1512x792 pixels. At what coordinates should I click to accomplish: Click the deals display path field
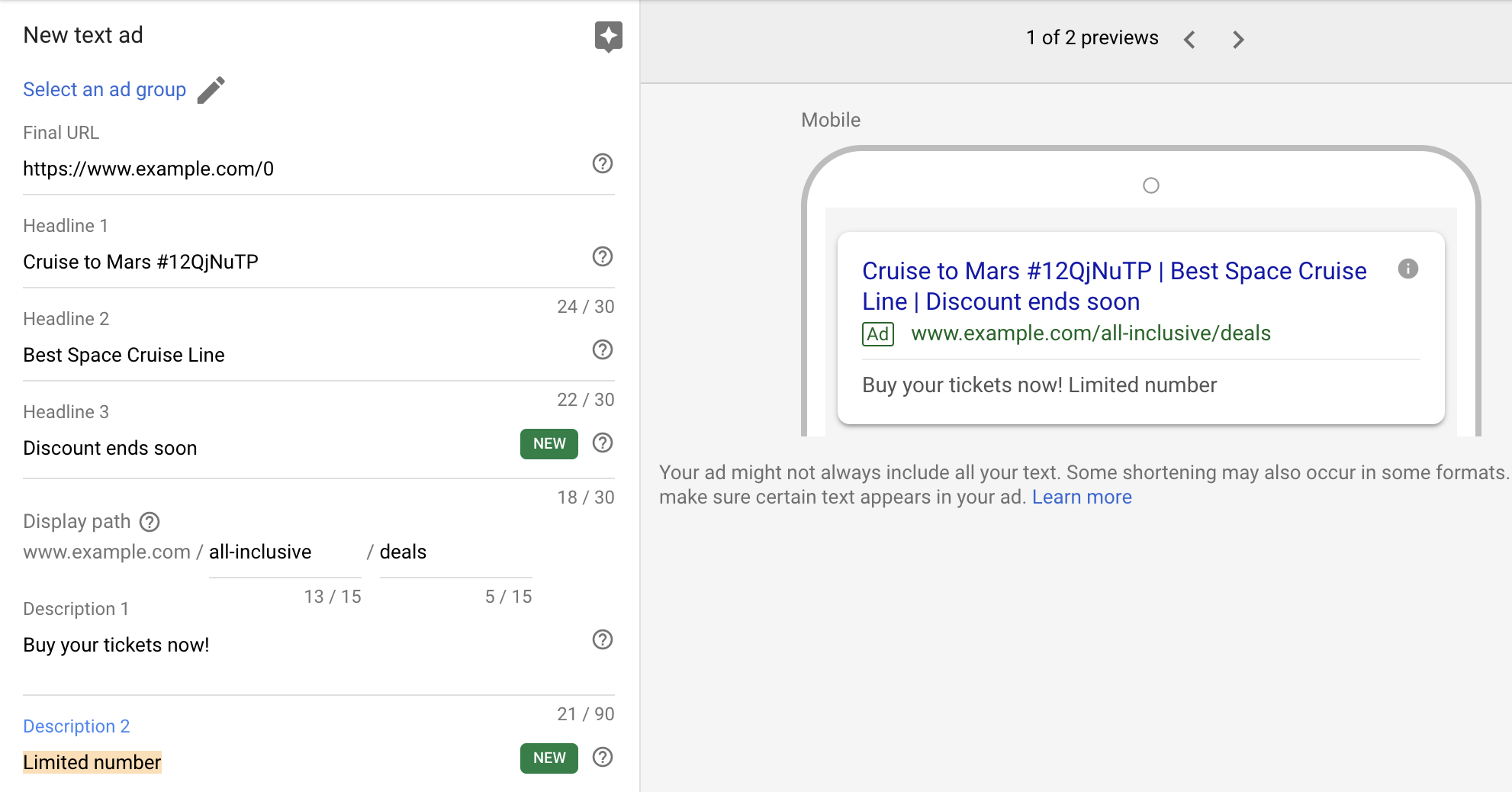coord(455,552)
